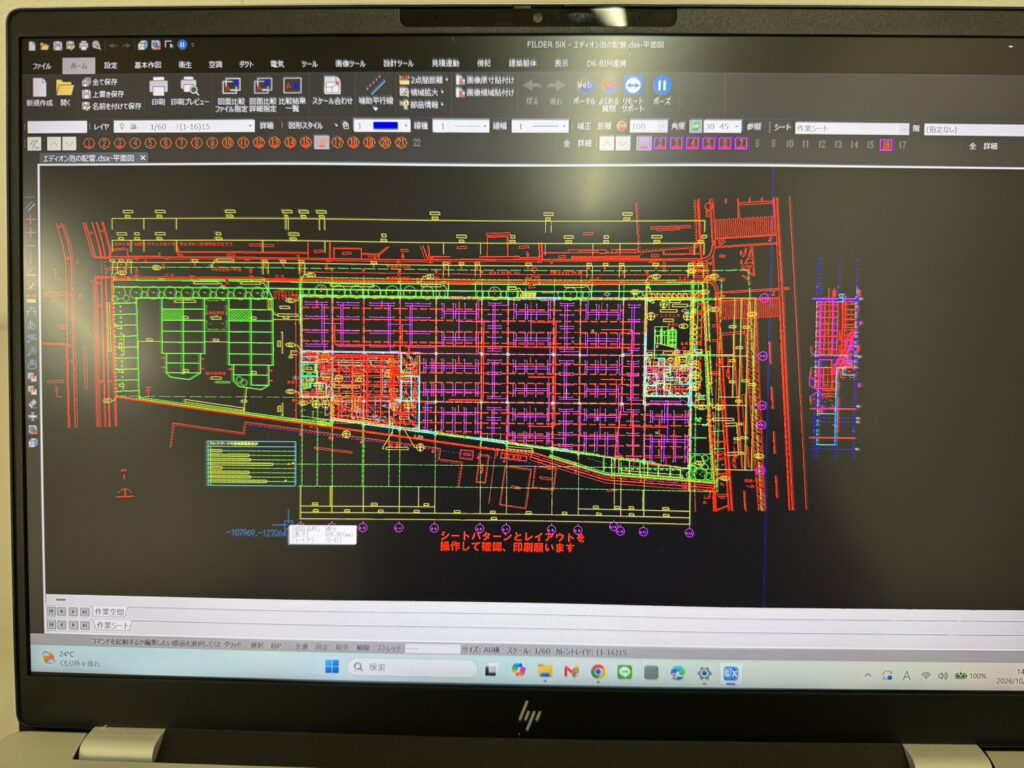Click FILDER SIX taskbar icon
The image size is (1024, 768).
[x=730, y=673]
